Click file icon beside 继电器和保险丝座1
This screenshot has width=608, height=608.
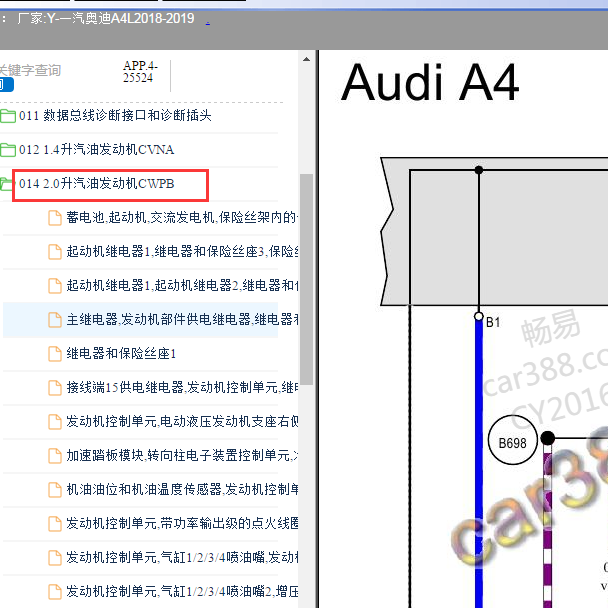55,354
